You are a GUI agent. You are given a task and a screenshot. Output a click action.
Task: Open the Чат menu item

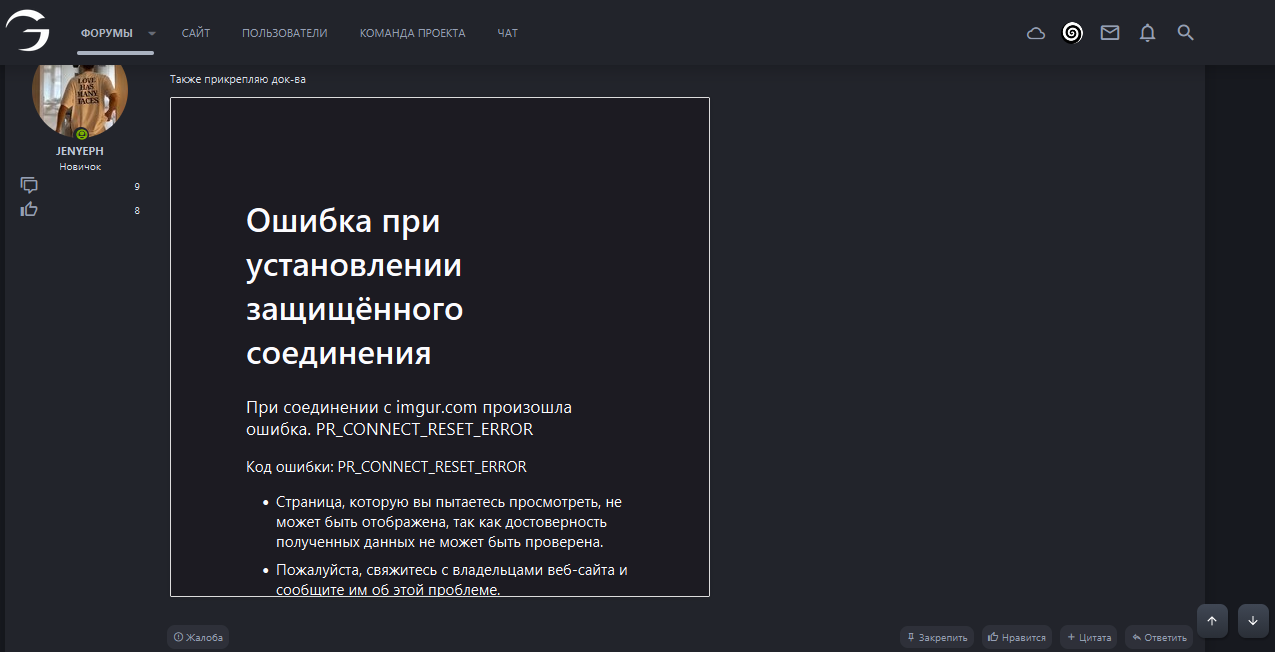tap(507, 33)
